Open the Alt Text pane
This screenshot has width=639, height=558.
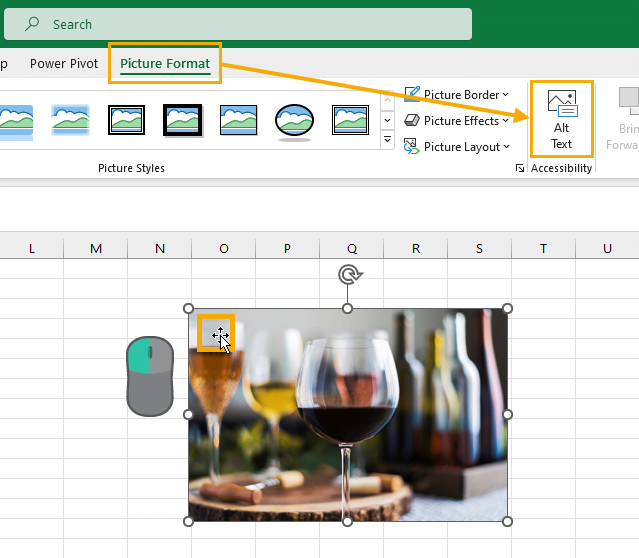click(x=562, y=119)
